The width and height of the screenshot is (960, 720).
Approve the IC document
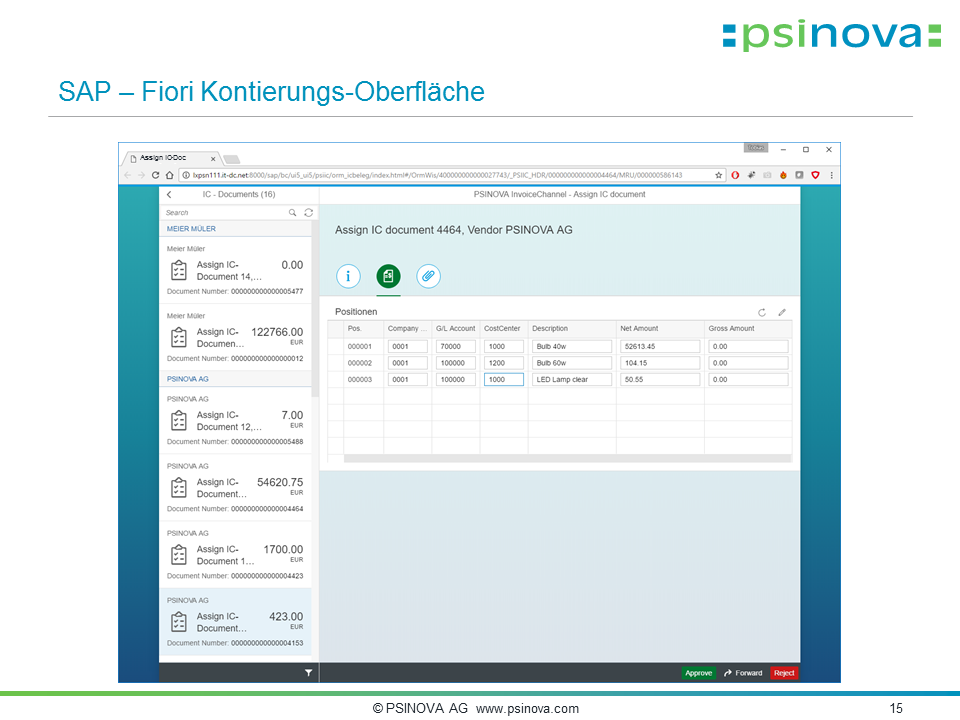pyautogui.click(x=698, y=673)
